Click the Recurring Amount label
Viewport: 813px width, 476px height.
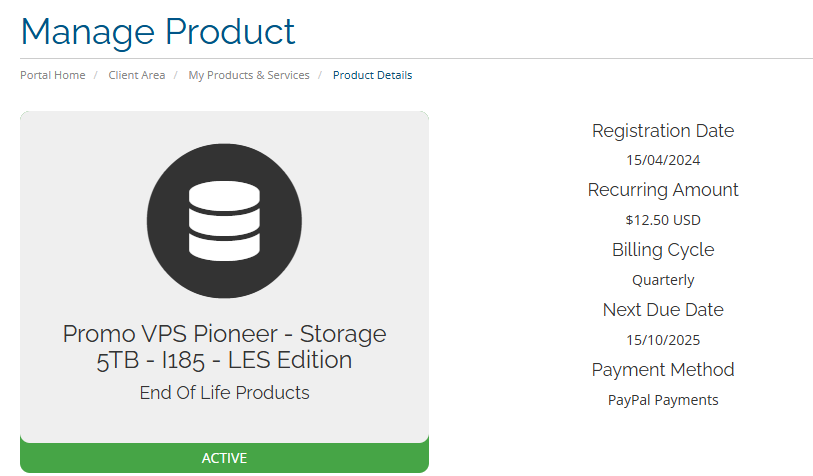[663, 190]
